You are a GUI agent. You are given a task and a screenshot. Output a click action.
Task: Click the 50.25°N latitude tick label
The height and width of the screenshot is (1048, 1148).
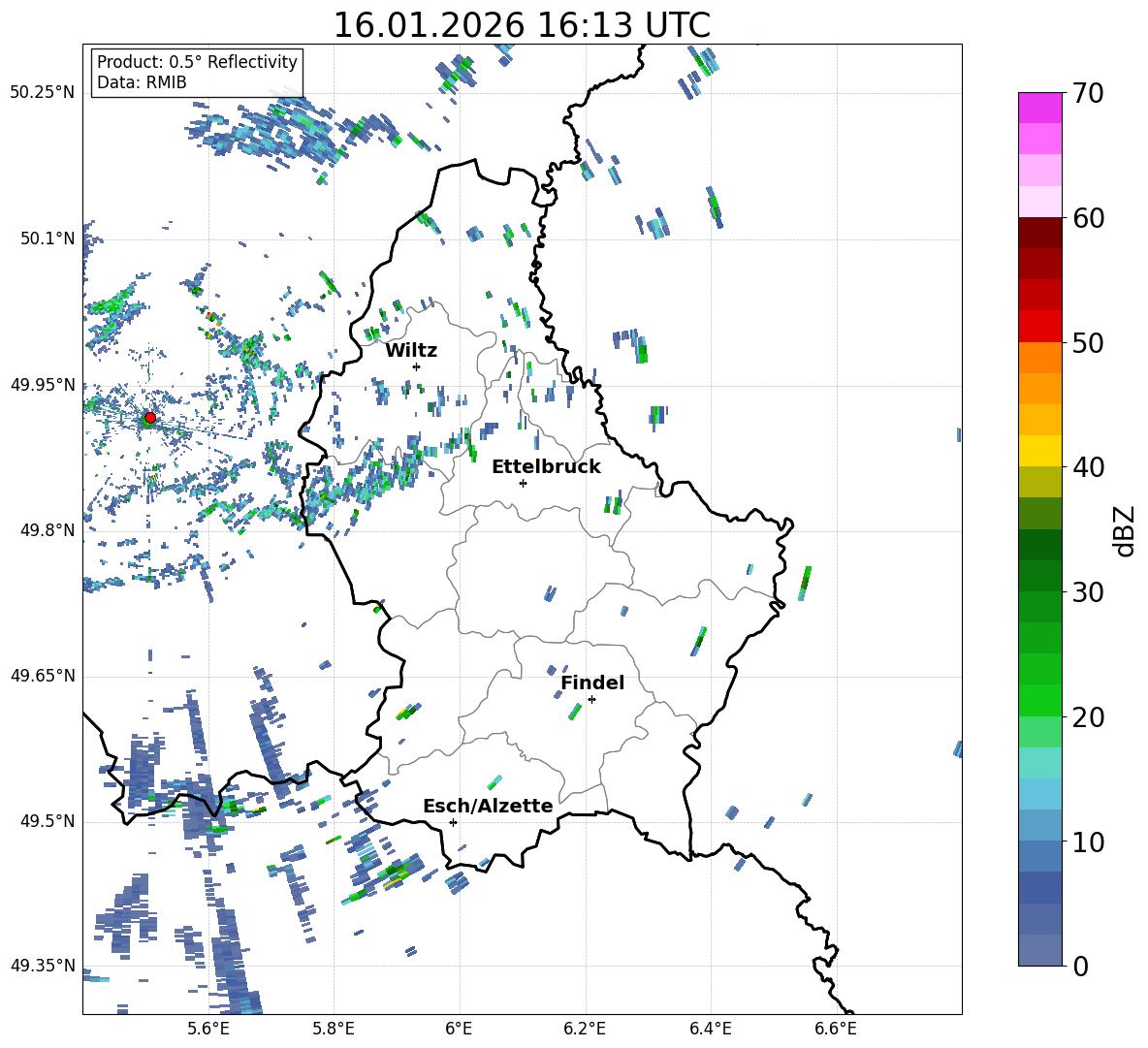point(42,92)
